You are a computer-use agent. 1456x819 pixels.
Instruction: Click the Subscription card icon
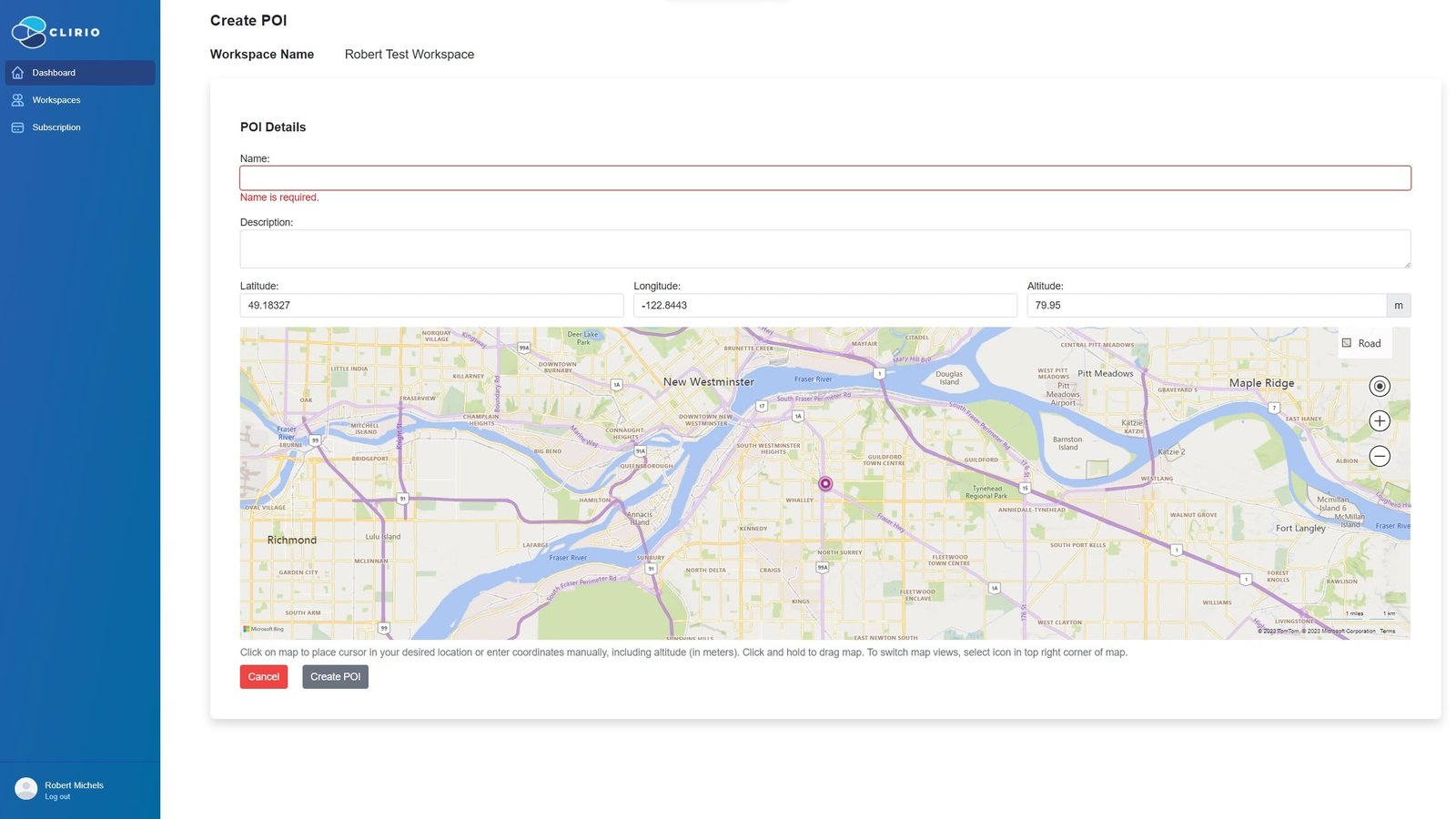[17, 127]
